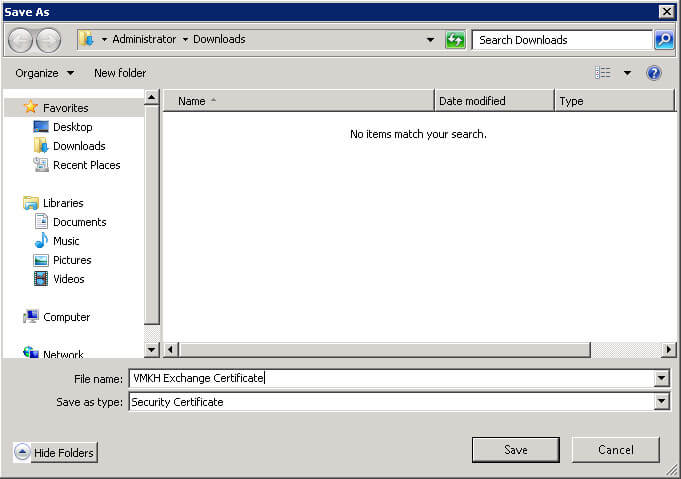Expand the Organize menu
The height and width of the screenshot is (479, 681).
click(x=45, y=73)
